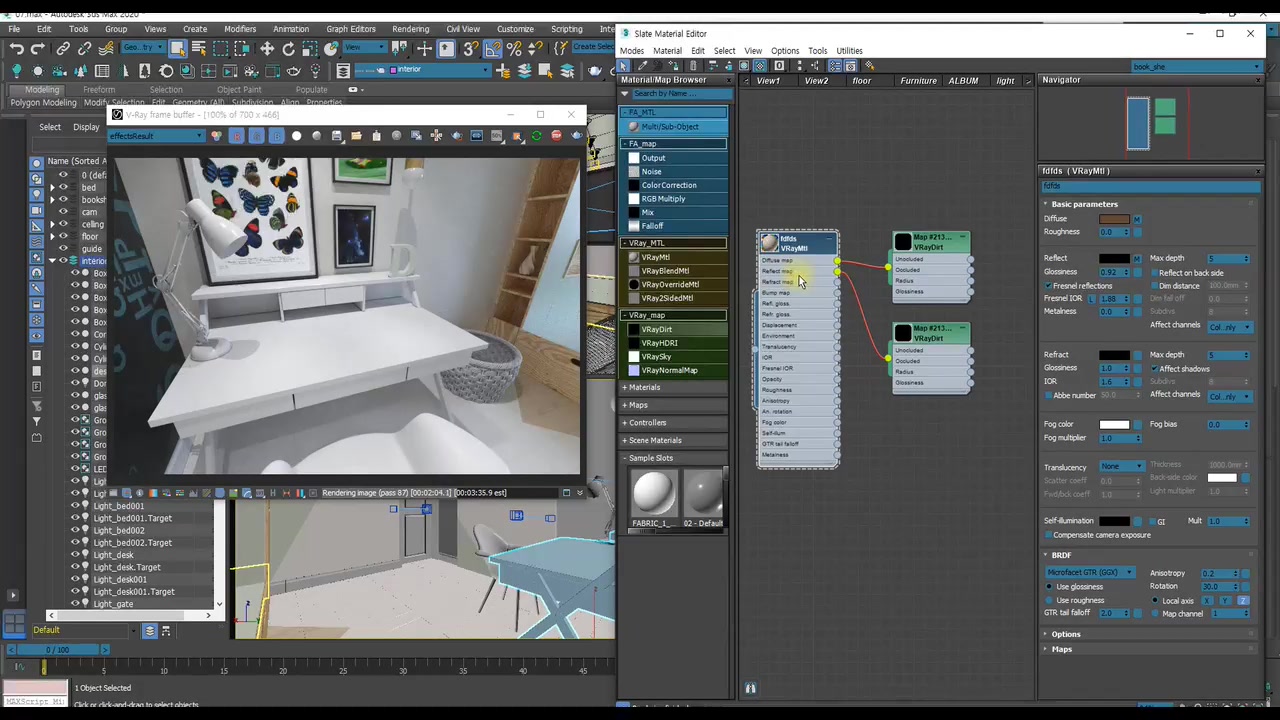The width and height of the screenshot is (1280, 720).
Task: Click the Link objects chain icon
Action: click(63, 49)
